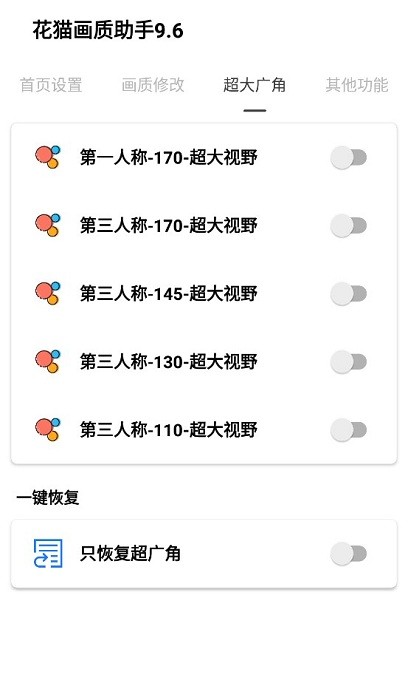This screenshot has width=408, height=700.
Task: Click the blue restore icon beside 只恢复超广角
Action: 48,554
